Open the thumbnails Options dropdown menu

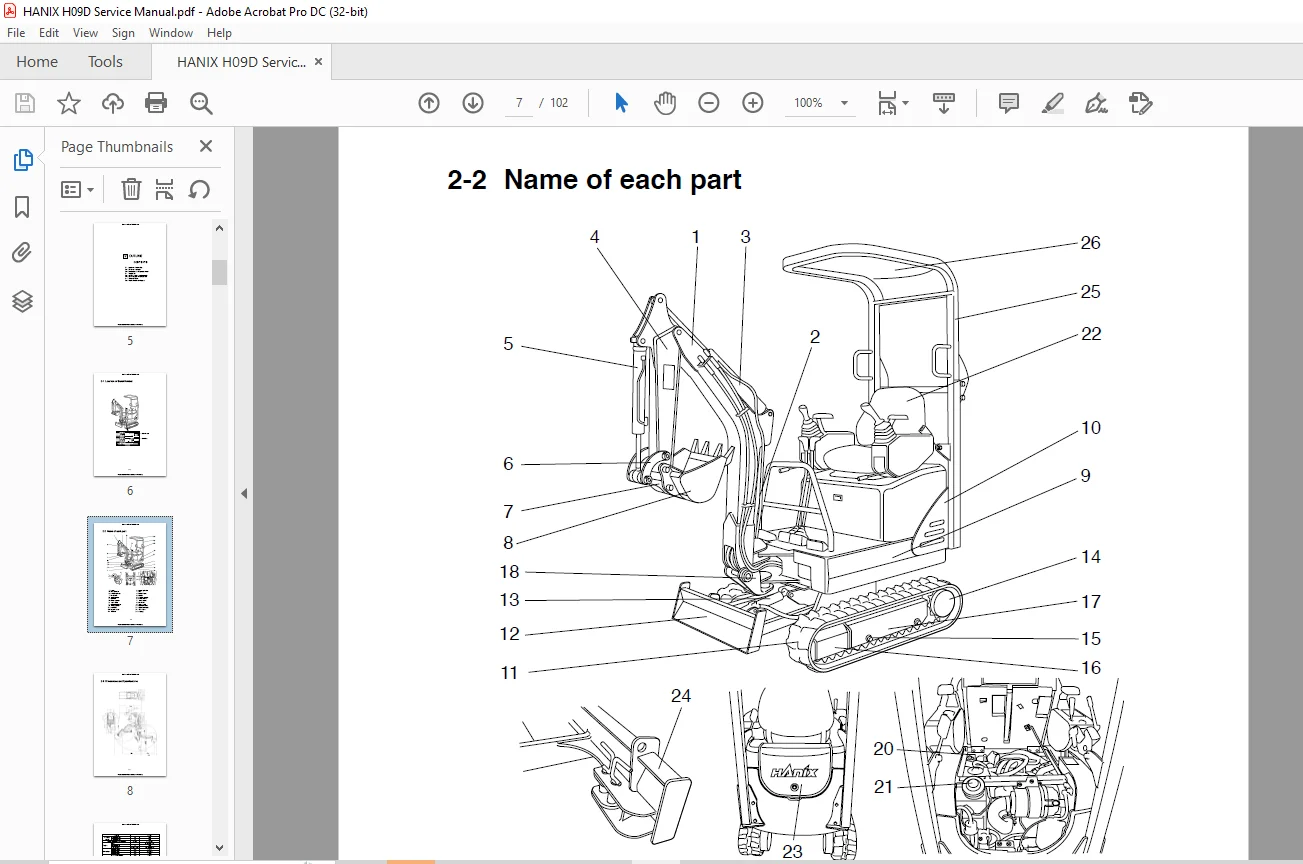78,189
